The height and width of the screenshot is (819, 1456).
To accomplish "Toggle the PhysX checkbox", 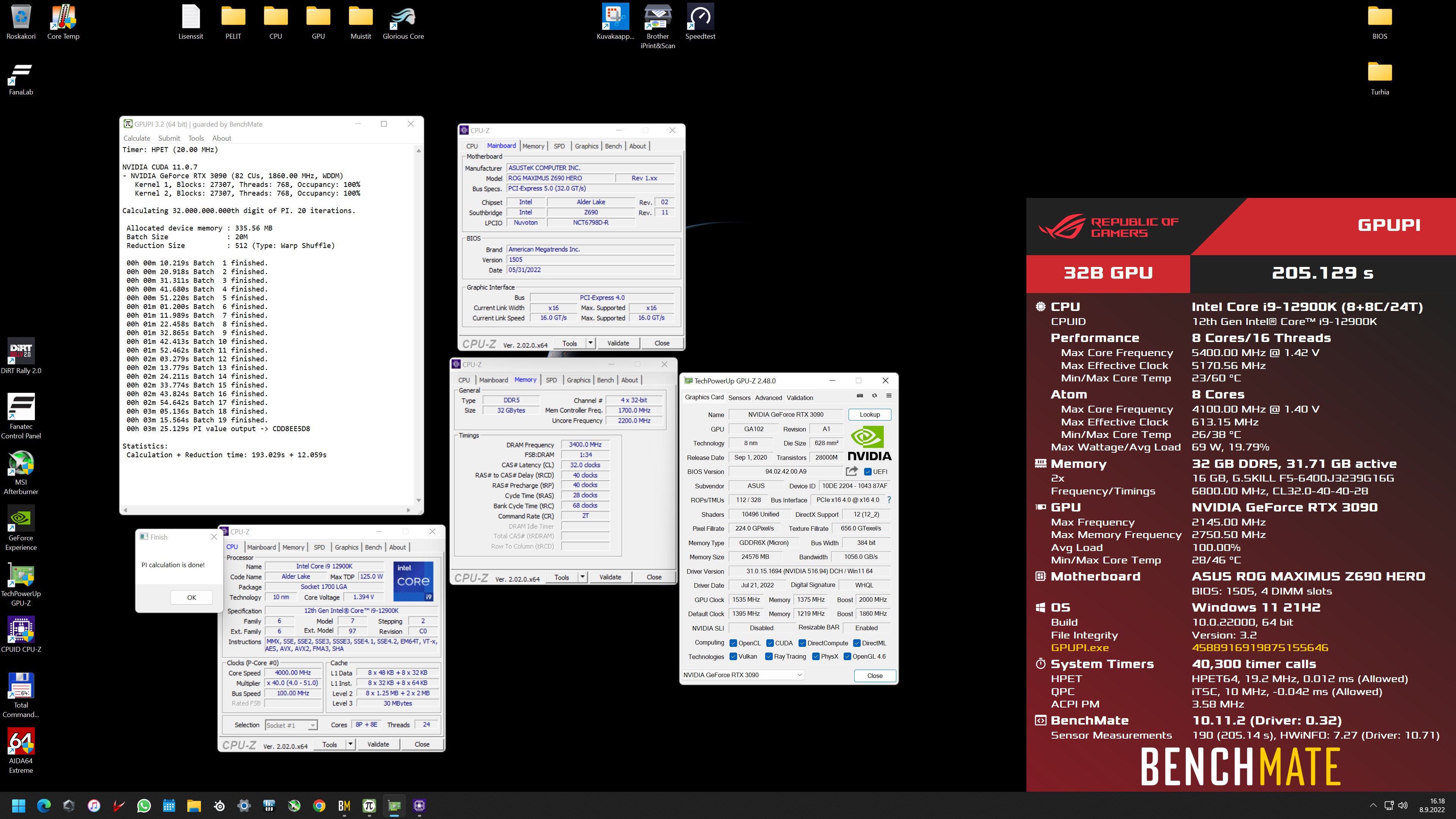I will click(816, 656).
